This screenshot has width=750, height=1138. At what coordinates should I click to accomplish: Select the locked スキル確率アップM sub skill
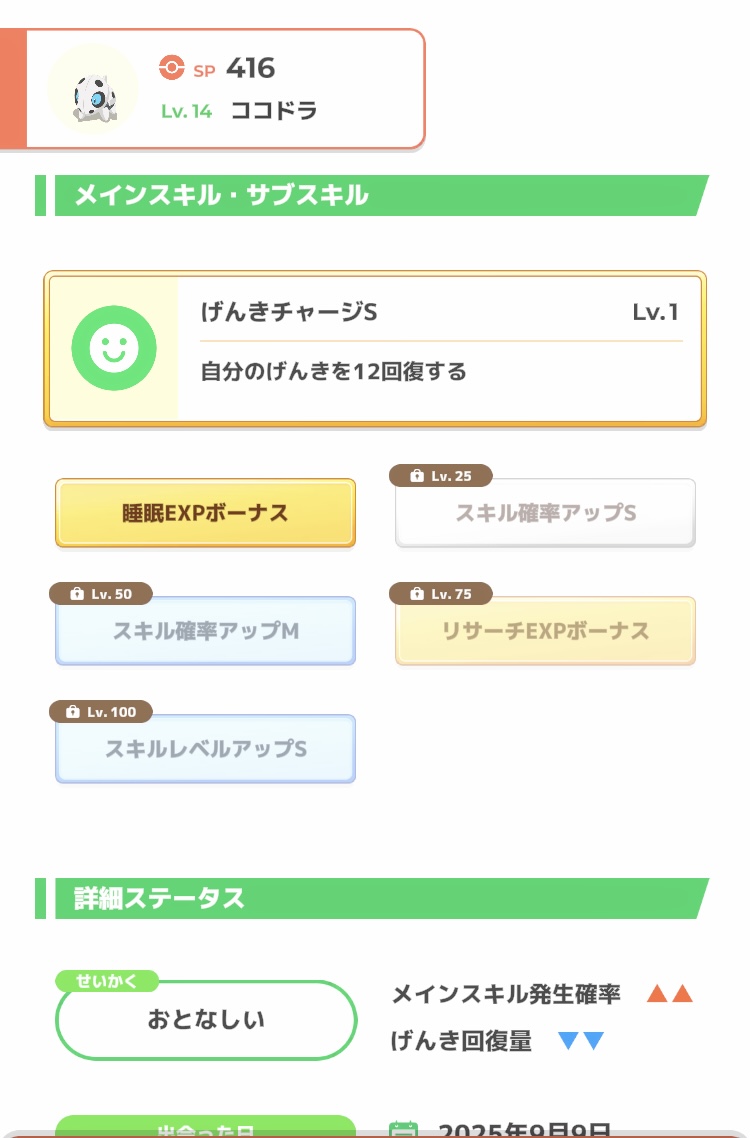[205, 632]
